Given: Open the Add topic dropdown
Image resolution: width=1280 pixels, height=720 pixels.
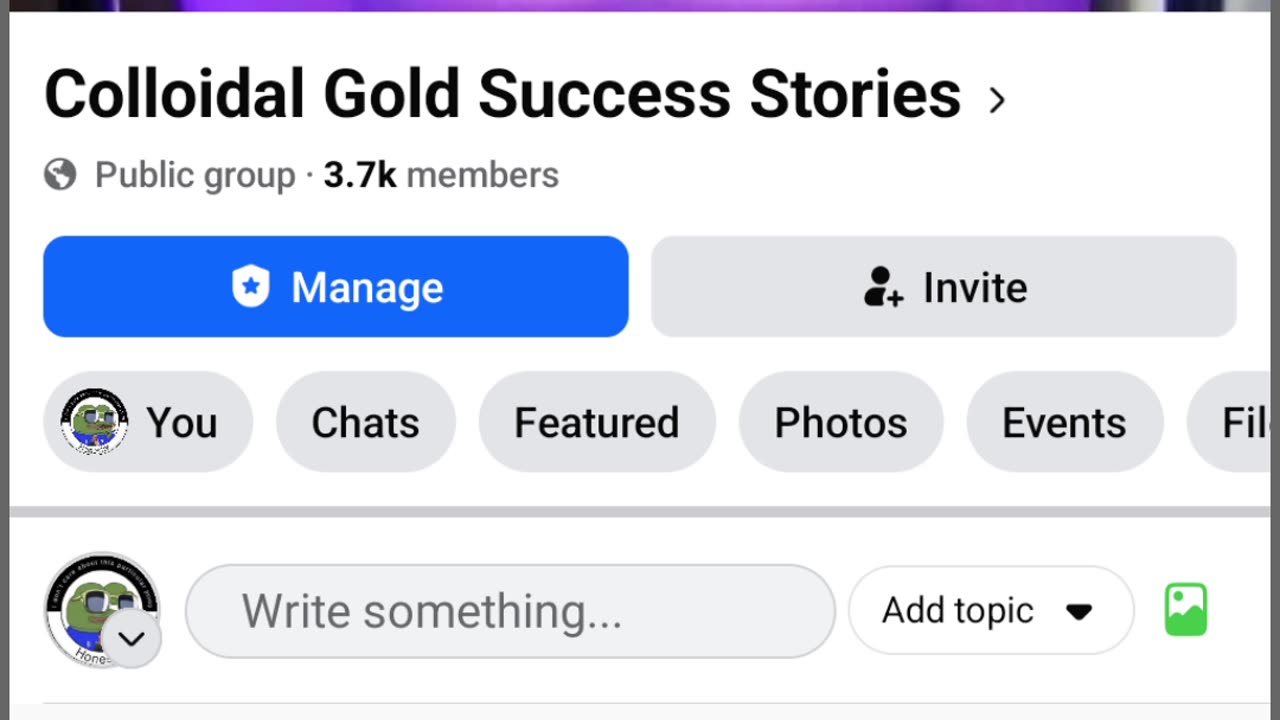Looking at the screenshot, I should coord(990,611).
